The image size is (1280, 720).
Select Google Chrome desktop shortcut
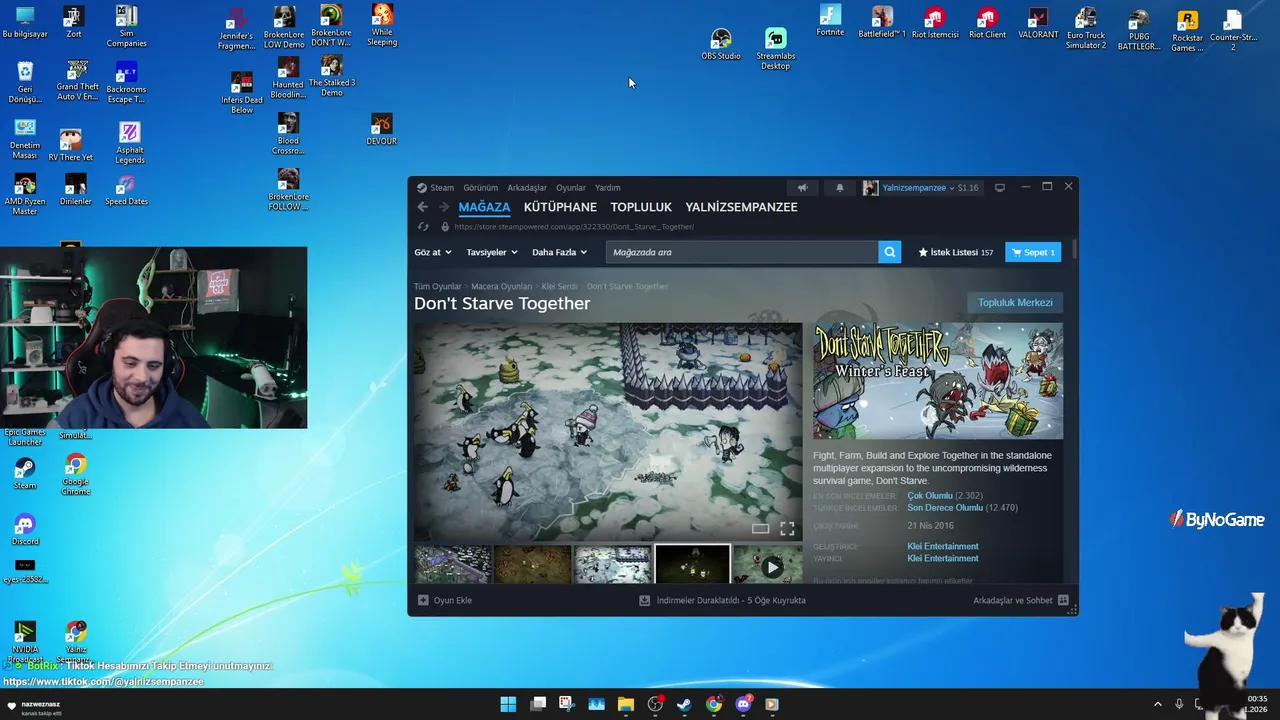[x=75, y=475]
